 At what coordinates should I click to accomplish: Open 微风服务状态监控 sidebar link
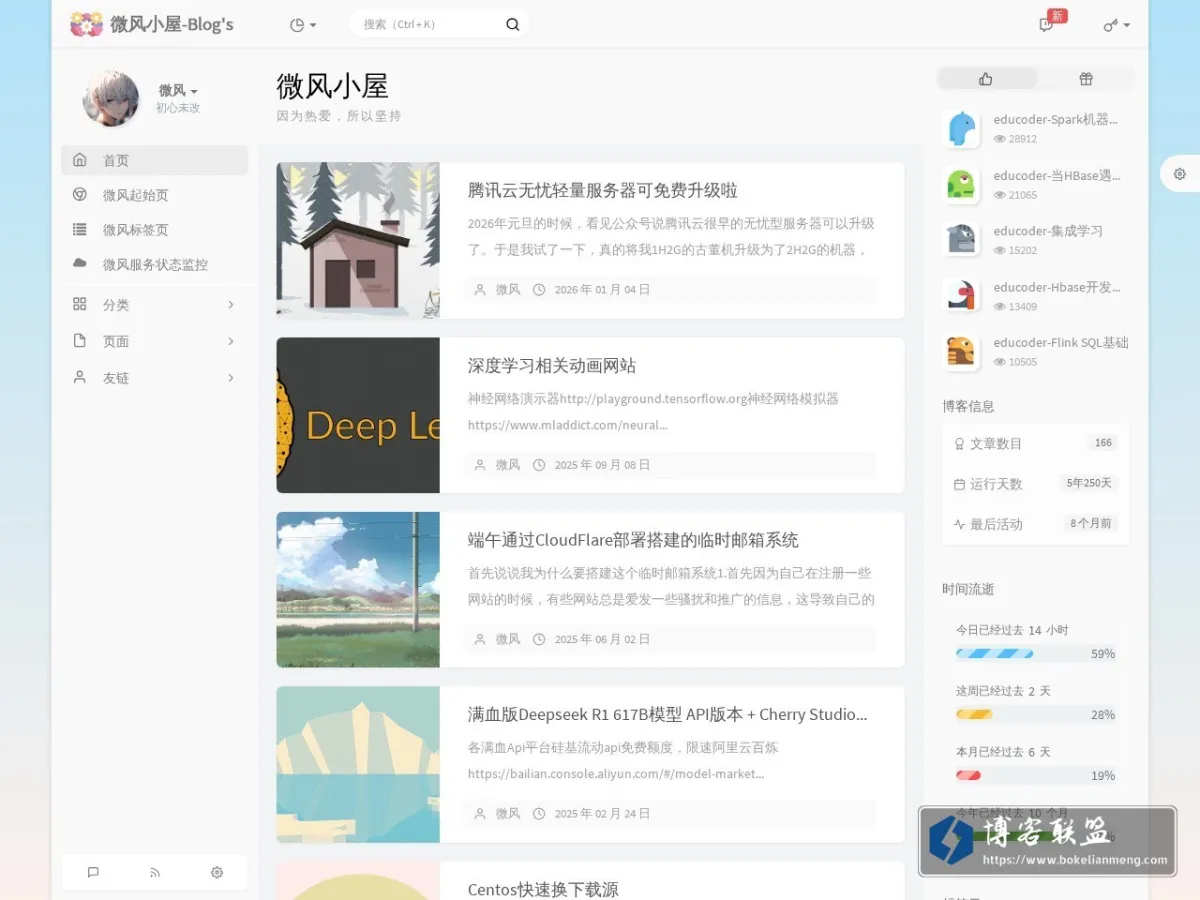(x=154, y=265)
